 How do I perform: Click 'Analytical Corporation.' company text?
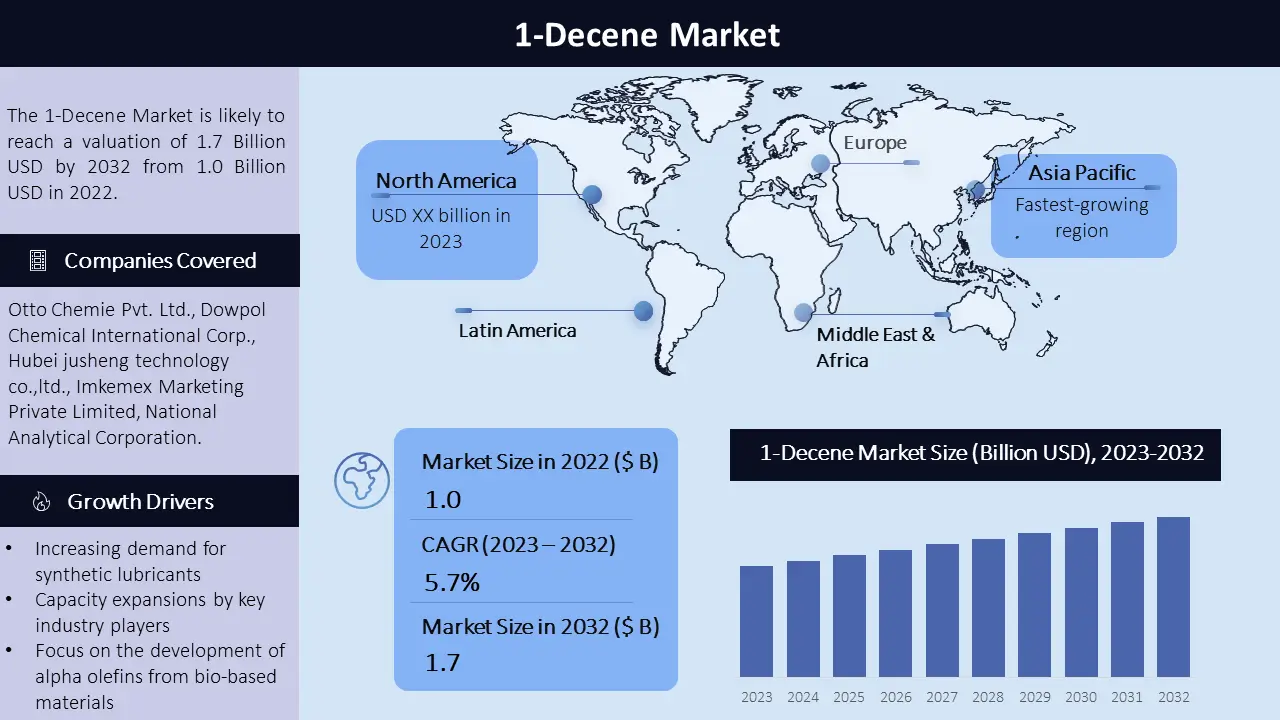(x=105, y=437)
